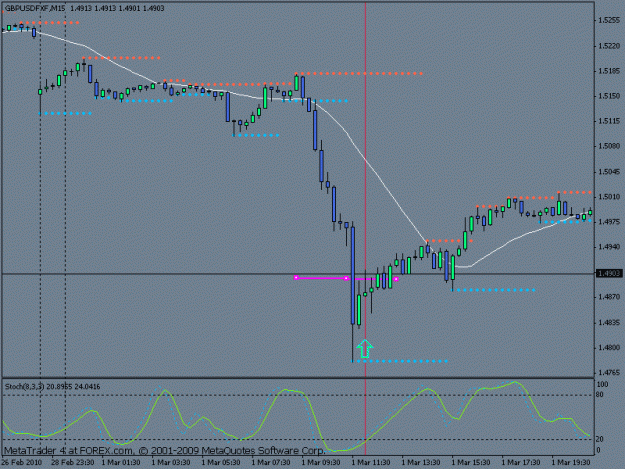Click the 1 Mar 19:30 time label

(571, 463)
